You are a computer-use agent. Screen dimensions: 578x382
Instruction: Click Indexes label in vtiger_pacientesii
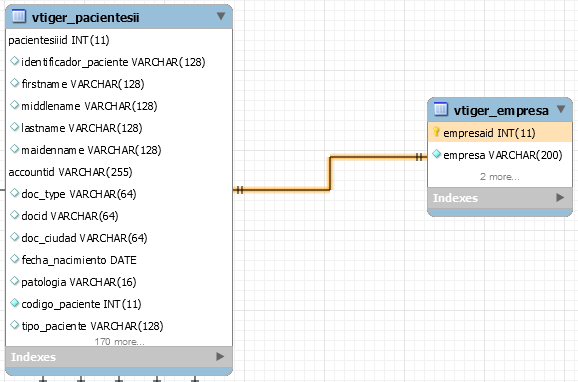(33, 357)
